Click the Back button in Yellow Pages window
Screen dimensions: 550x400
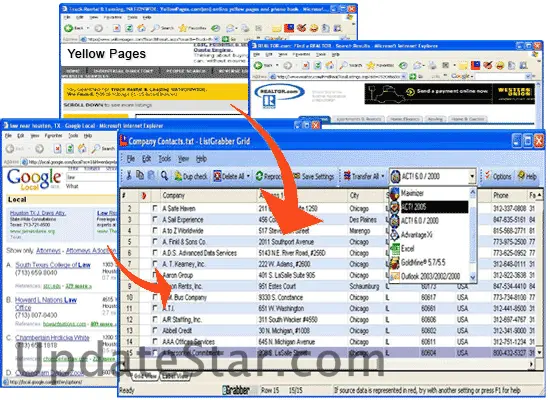tap(74, 28)
